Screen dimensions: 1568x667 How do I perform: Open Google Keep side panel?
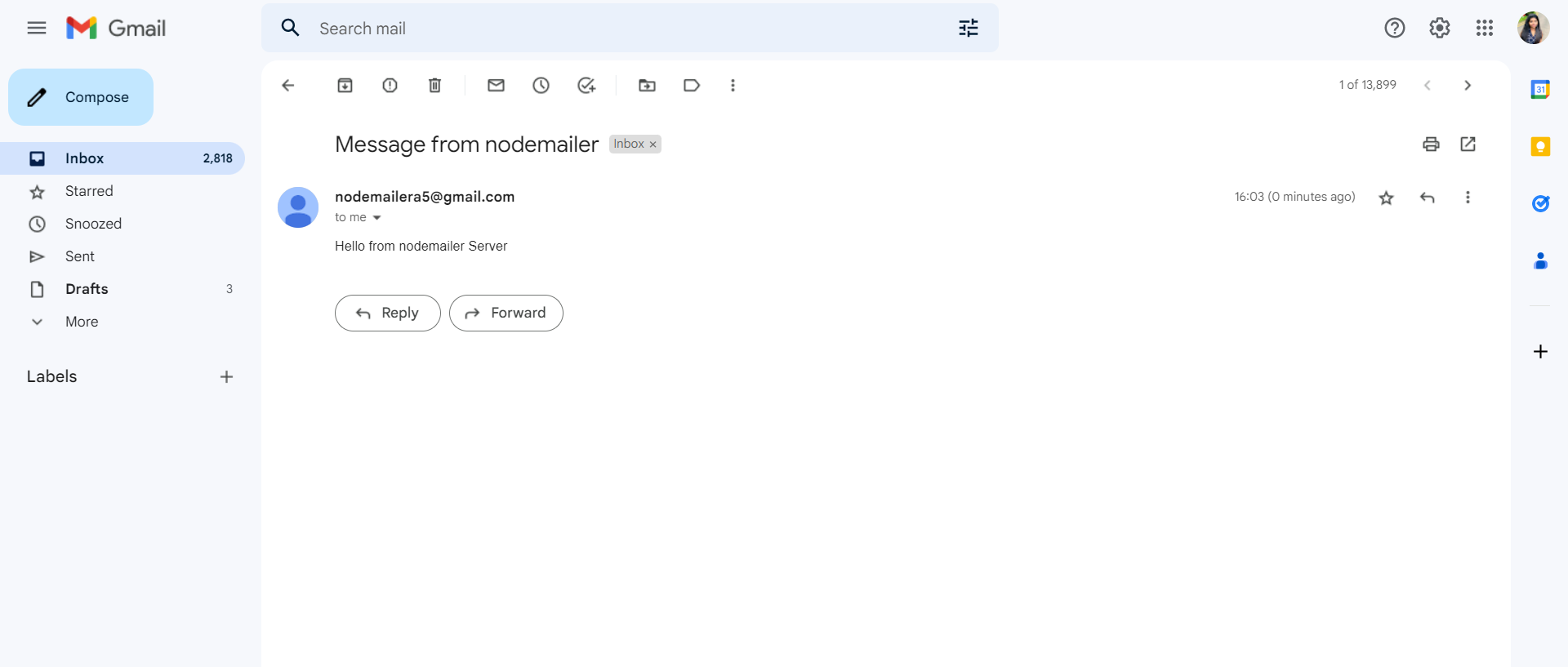click(x=1540, y=147)
